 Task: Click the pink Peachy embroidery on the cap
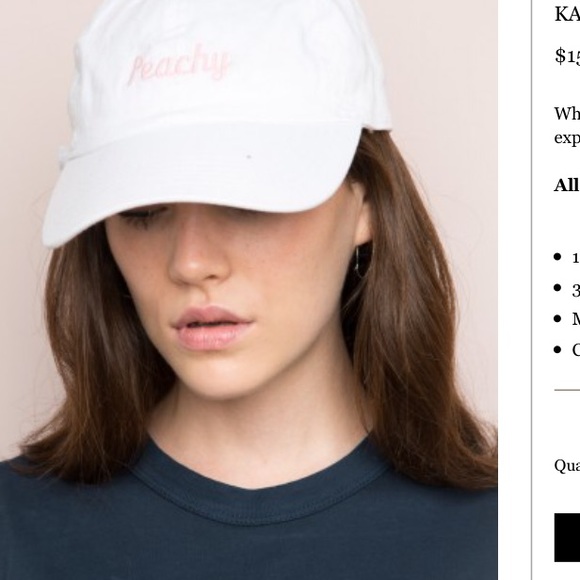(x=179, y=65)
